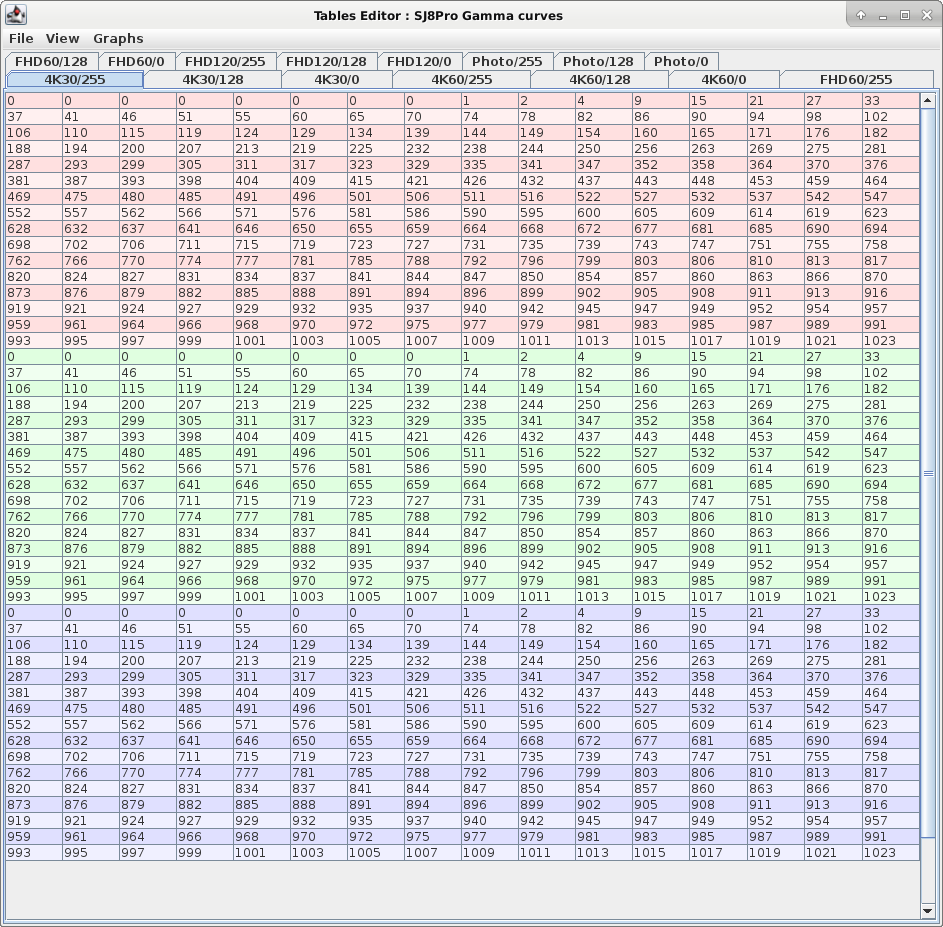Click the scrollbar up arrow
Viewport: 943px width, 927px height.
(927, 100)
